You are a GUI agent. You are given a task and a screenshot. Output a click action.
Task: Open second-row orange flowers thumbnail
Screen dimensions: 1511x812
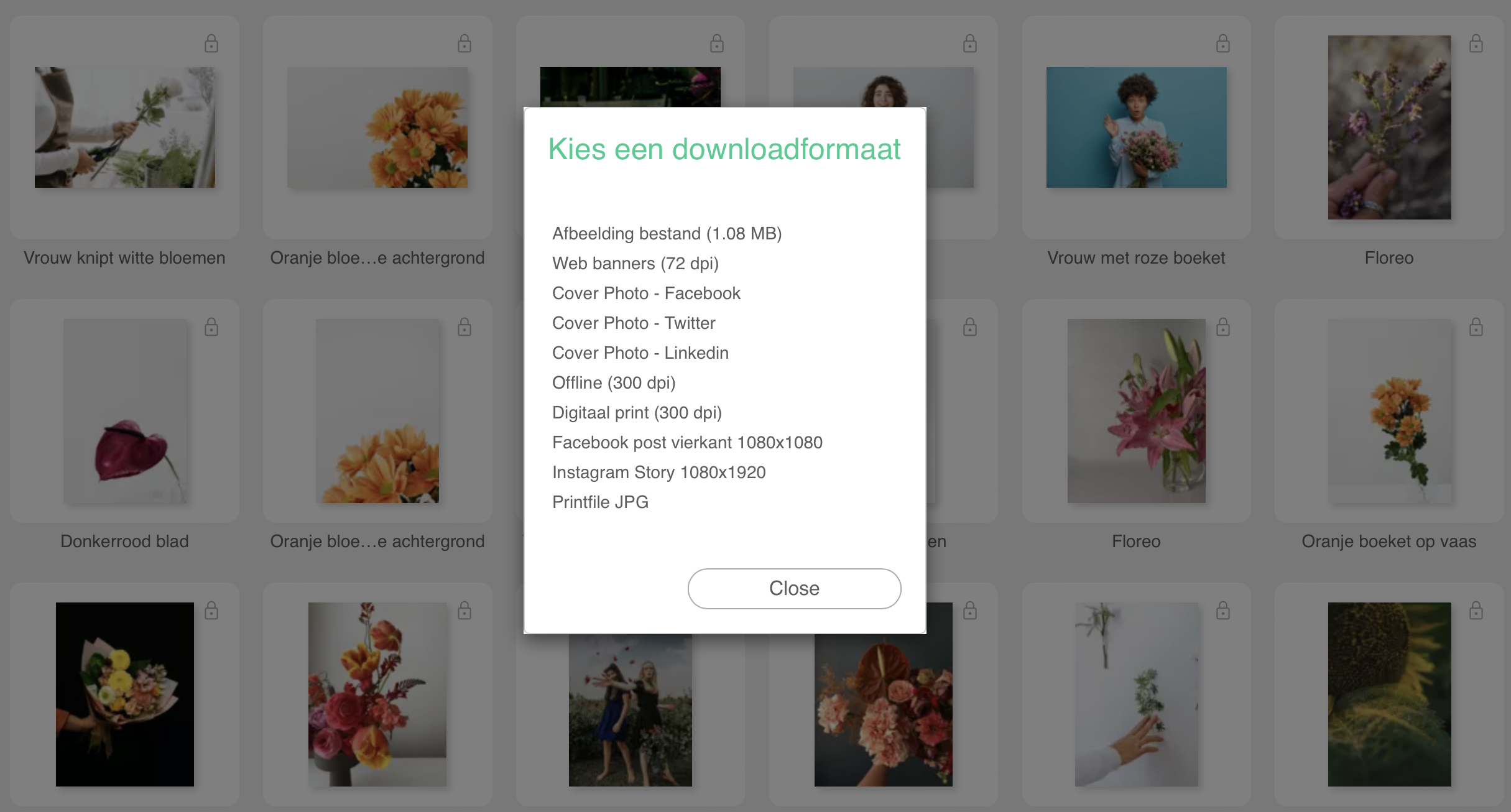tap(377, 411)
